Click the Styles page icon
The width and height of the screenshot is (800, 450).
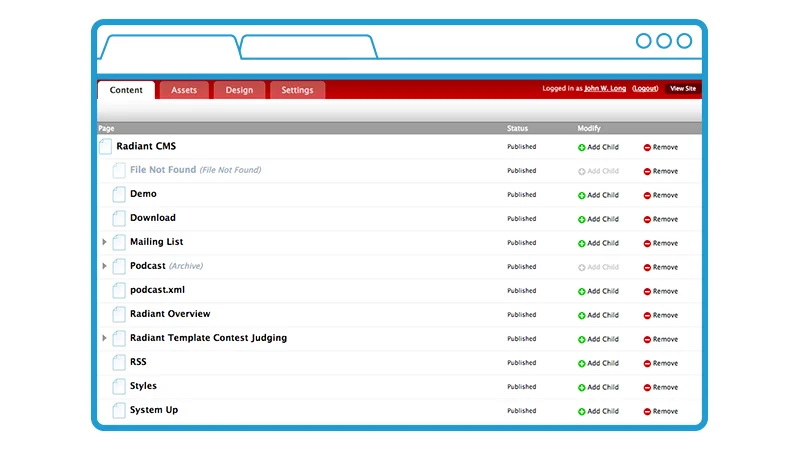point(119,386)
